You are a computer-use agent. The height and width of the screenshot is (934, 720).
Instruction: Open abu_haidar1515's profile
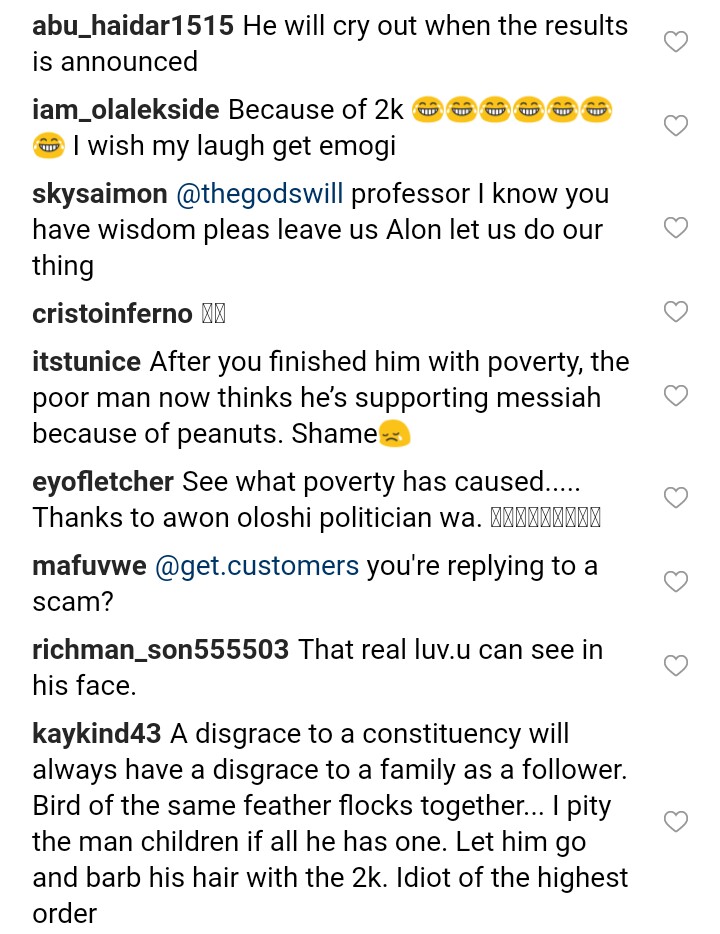133,26
